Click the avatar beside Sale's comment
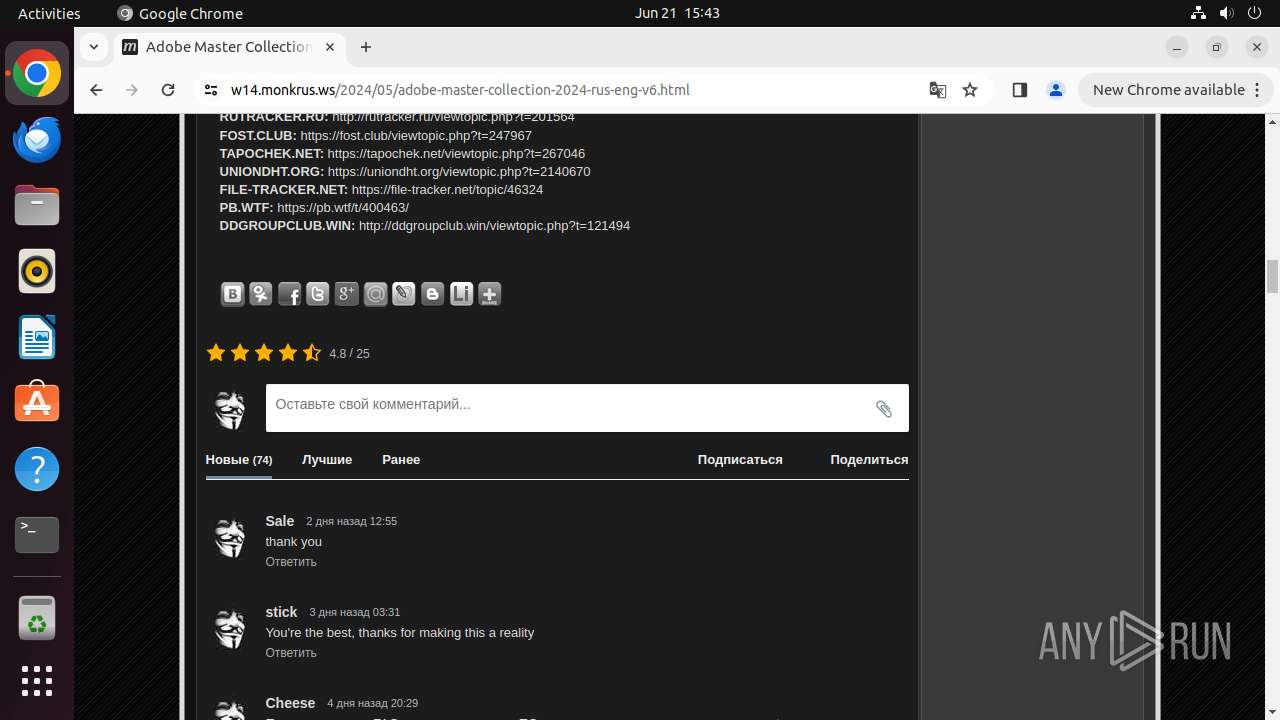Viewport: 1280px width, 720px height. tap(230, 538)
